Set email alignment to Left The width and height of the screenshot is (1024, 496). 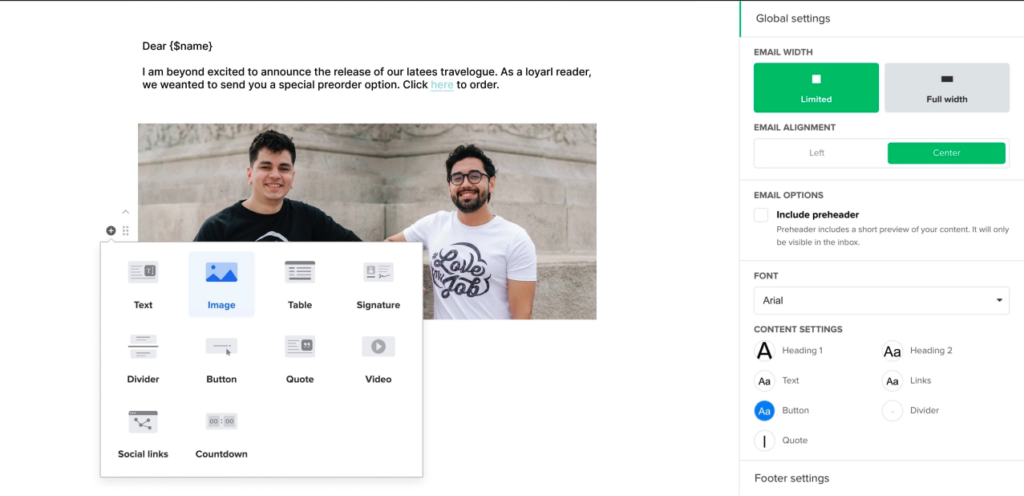point(817,153)
